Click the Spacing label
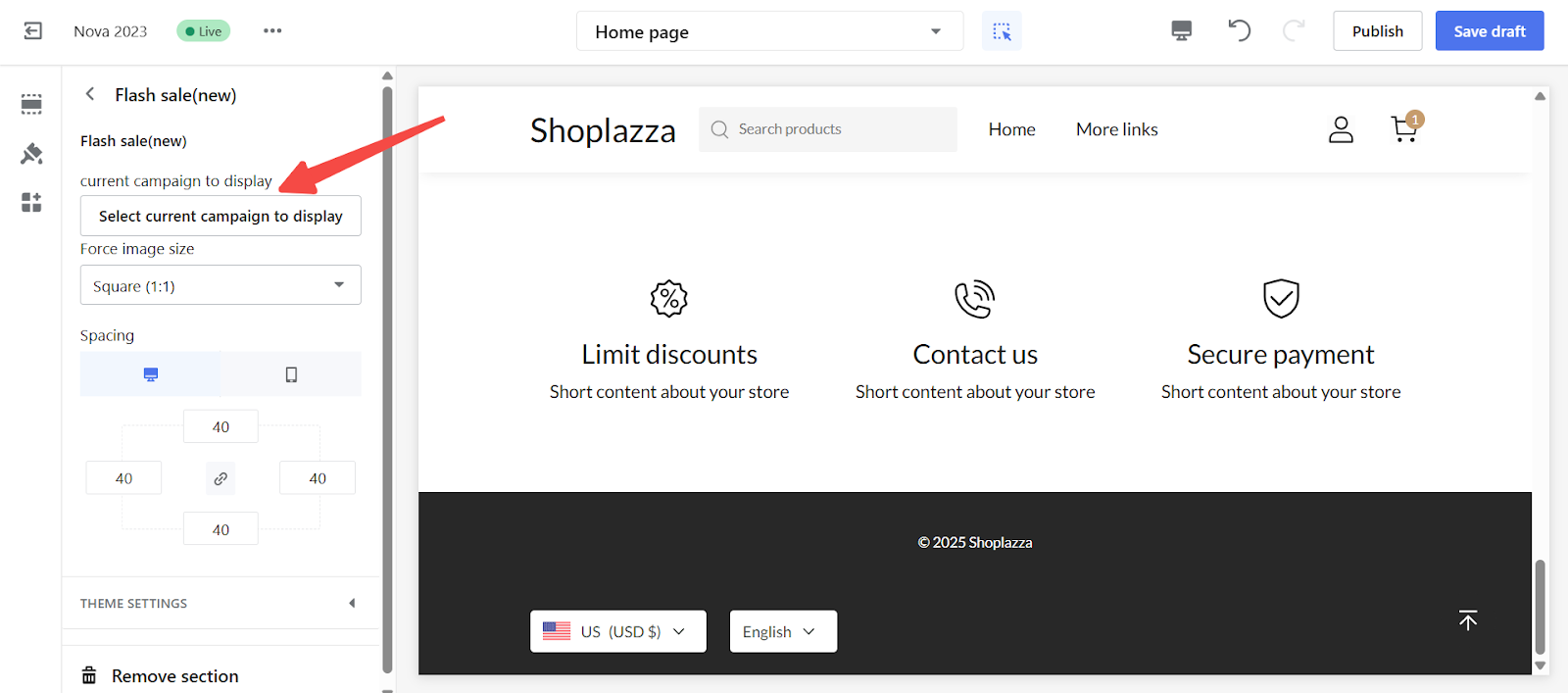Viewport: 1568px width, 693px height. pos(107,335)
